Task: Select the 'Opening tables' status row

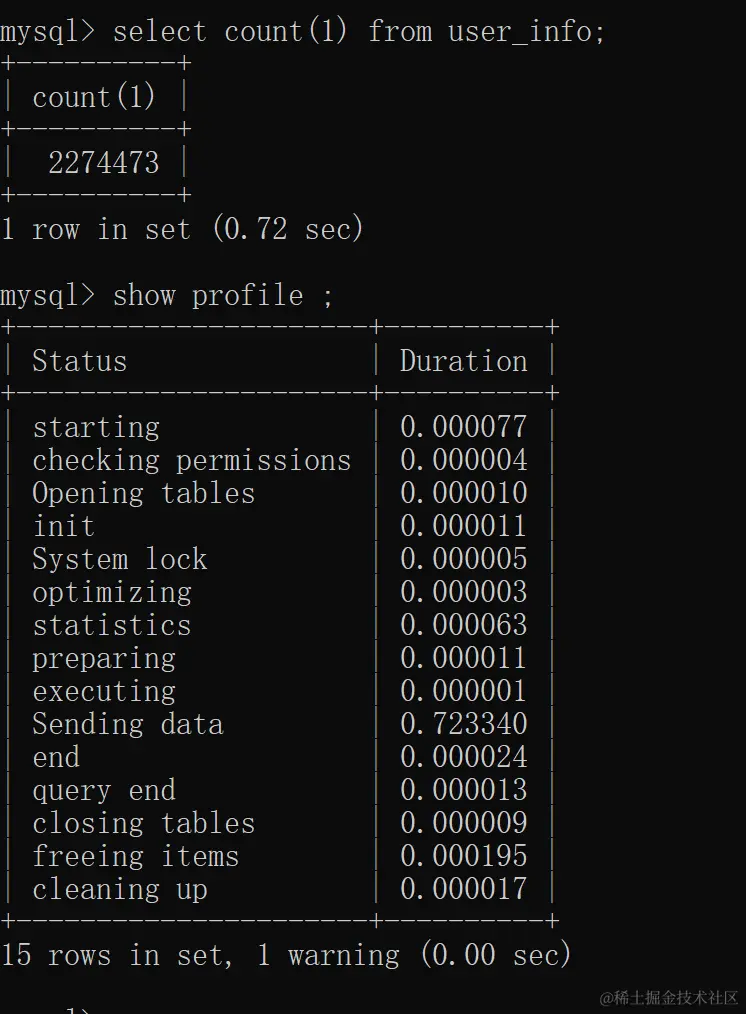Action: 280,493
